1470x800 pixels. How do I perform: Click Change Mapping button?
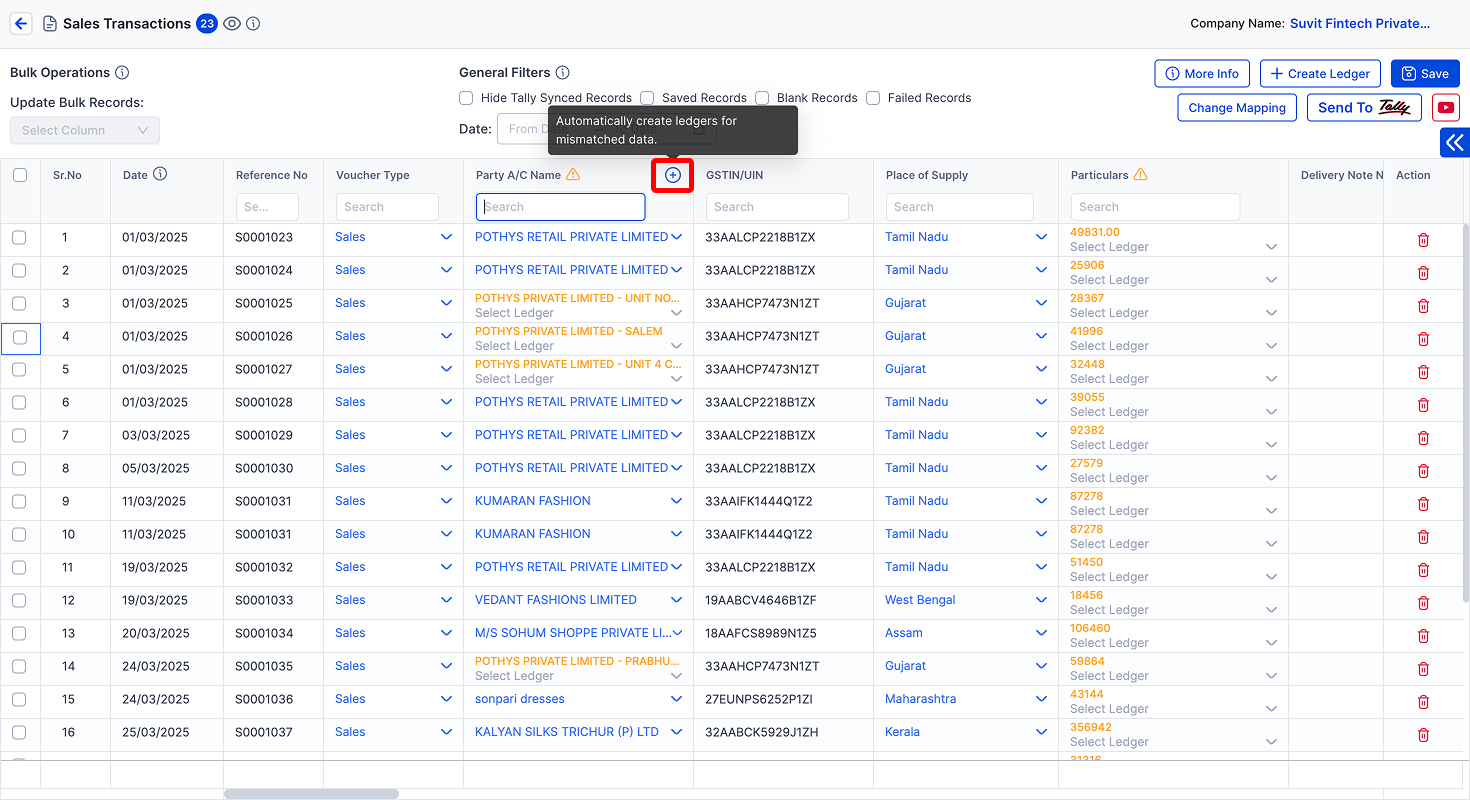coord(1237,108)
